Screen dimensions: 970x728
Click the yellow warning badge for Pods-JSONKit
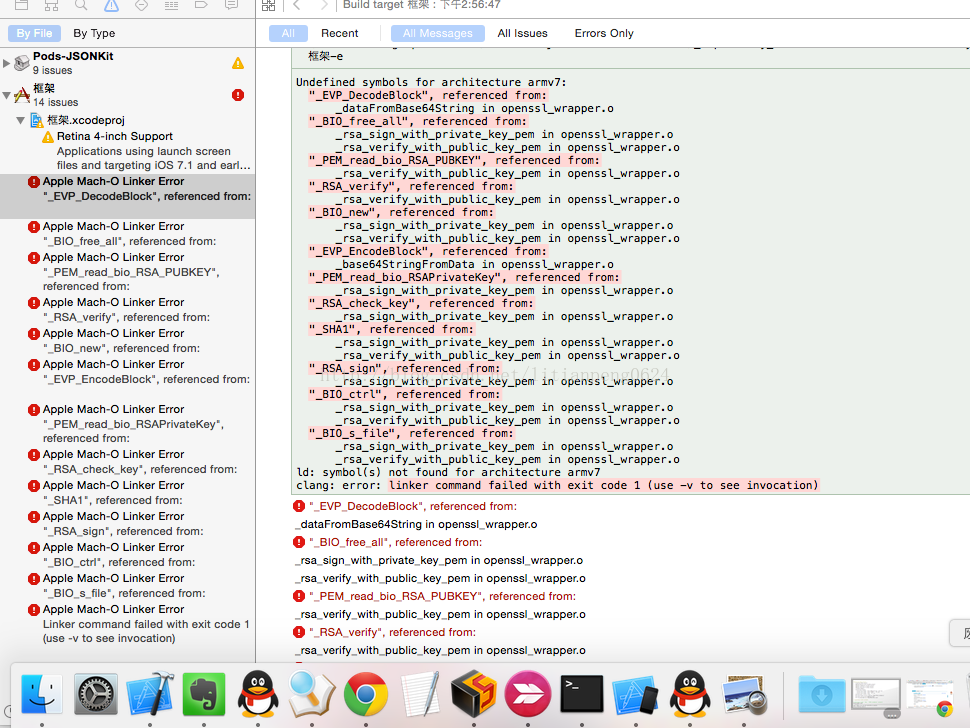tap(238, 63)
